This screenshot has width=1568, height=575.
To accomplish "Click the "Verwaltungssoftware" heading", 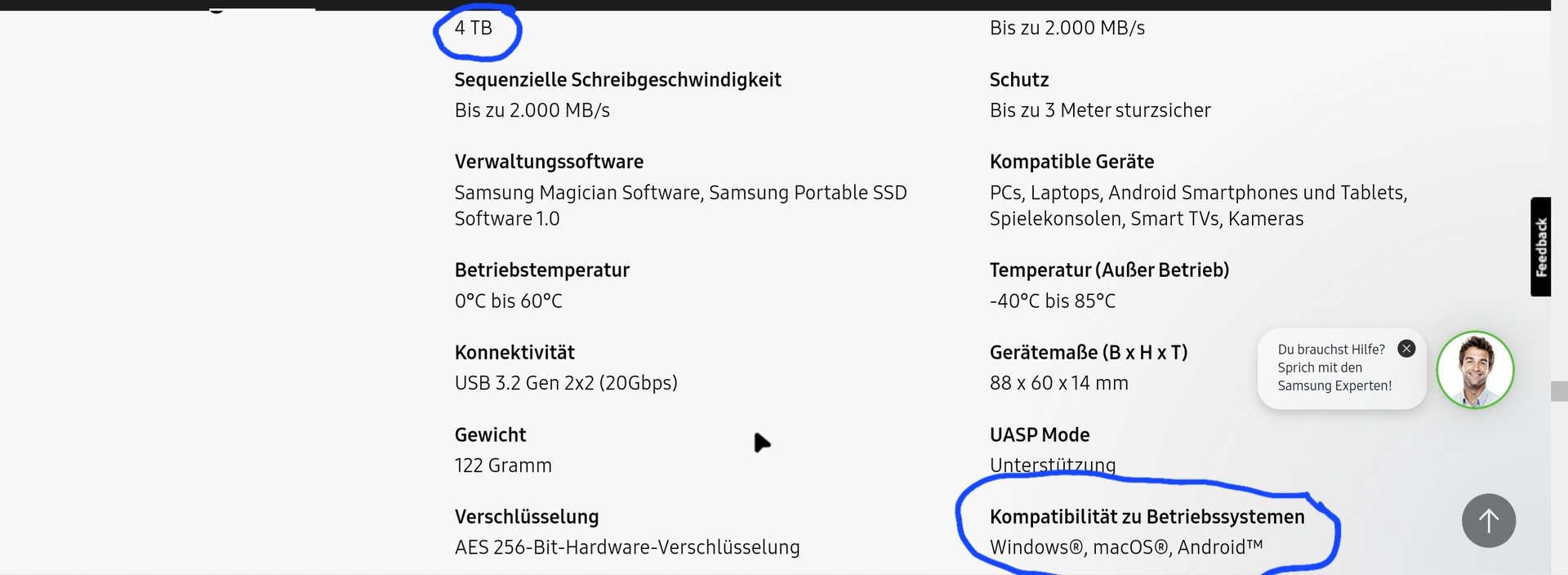I will [x=549, y=162].
